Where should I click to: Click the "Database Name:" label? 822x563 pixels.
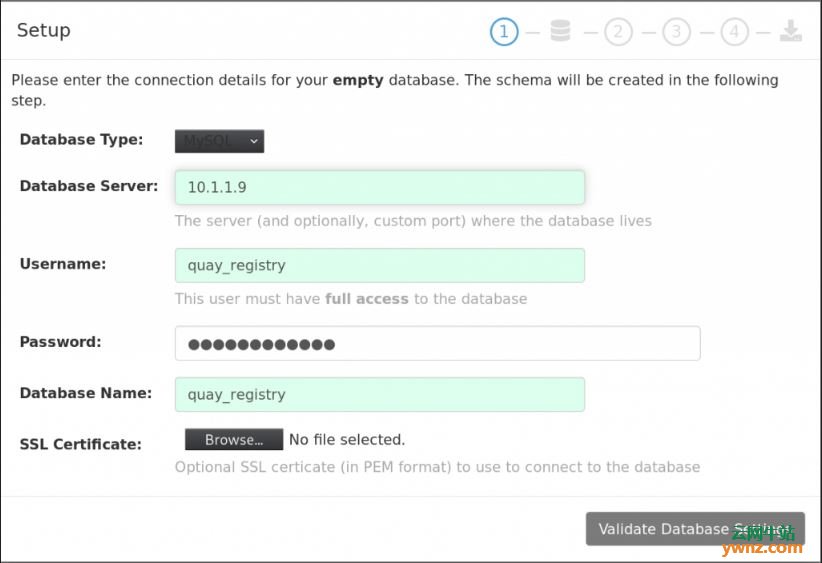86,393
